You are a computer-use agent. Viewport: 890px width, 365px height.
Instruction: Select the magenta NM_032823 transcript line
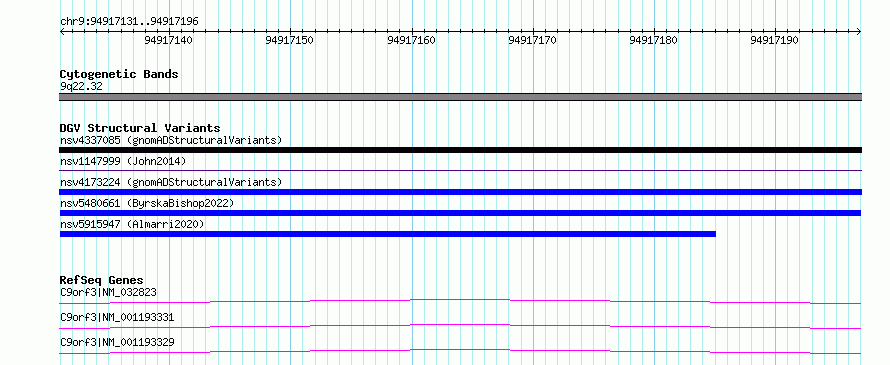tap(460, 301)
